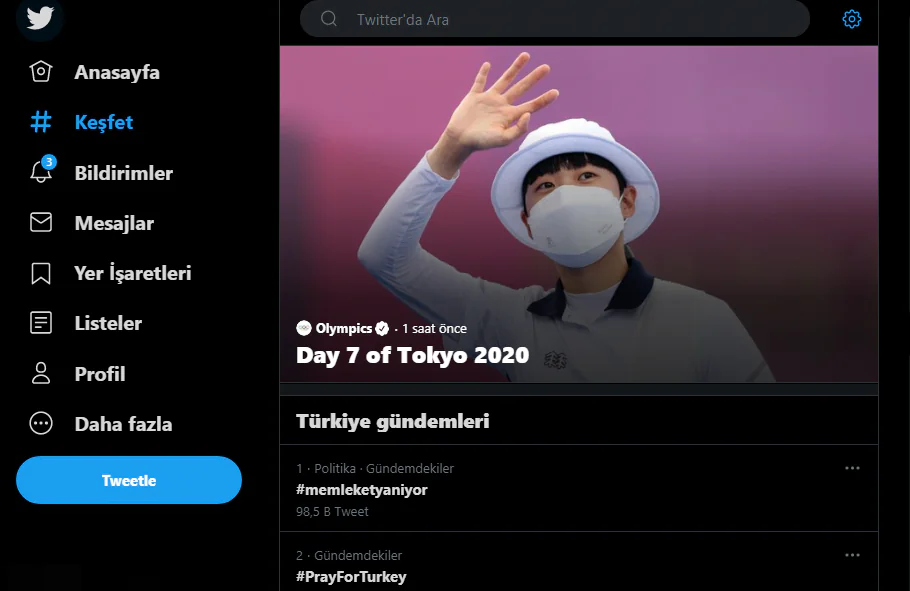Click the Twitter bird logo
Screen dimensions: 910x591
click(40, 17)
